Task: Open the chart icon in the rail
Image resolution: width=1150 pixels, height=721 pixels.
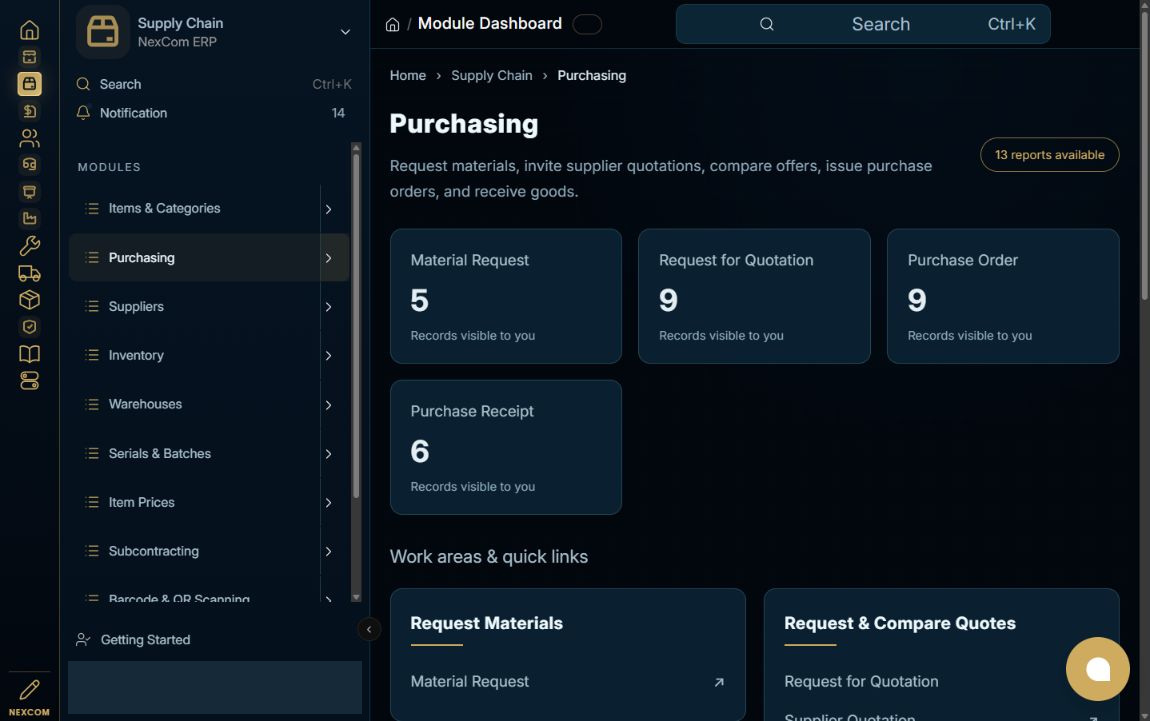Action: tap(29, 219)
